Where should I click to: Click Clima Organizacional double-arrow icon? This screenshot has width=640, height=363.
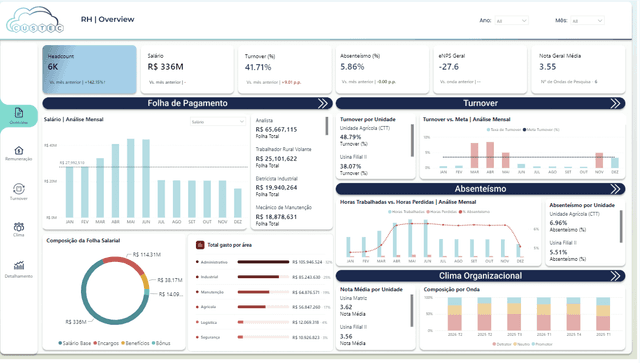(616, 276)
